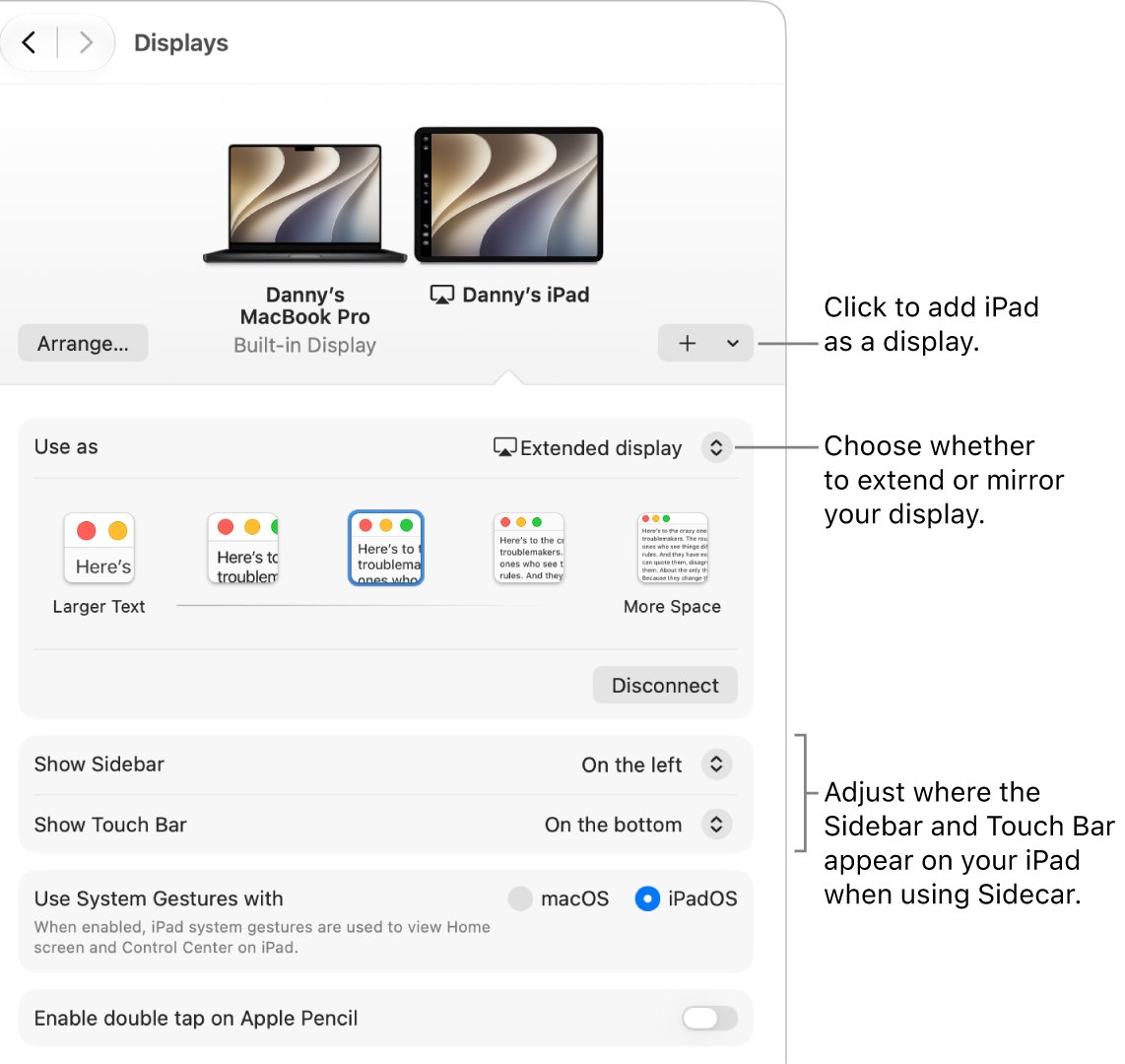Click the Disconnect button
The height and width of the screenshot is (1064, 1125).
665,685
